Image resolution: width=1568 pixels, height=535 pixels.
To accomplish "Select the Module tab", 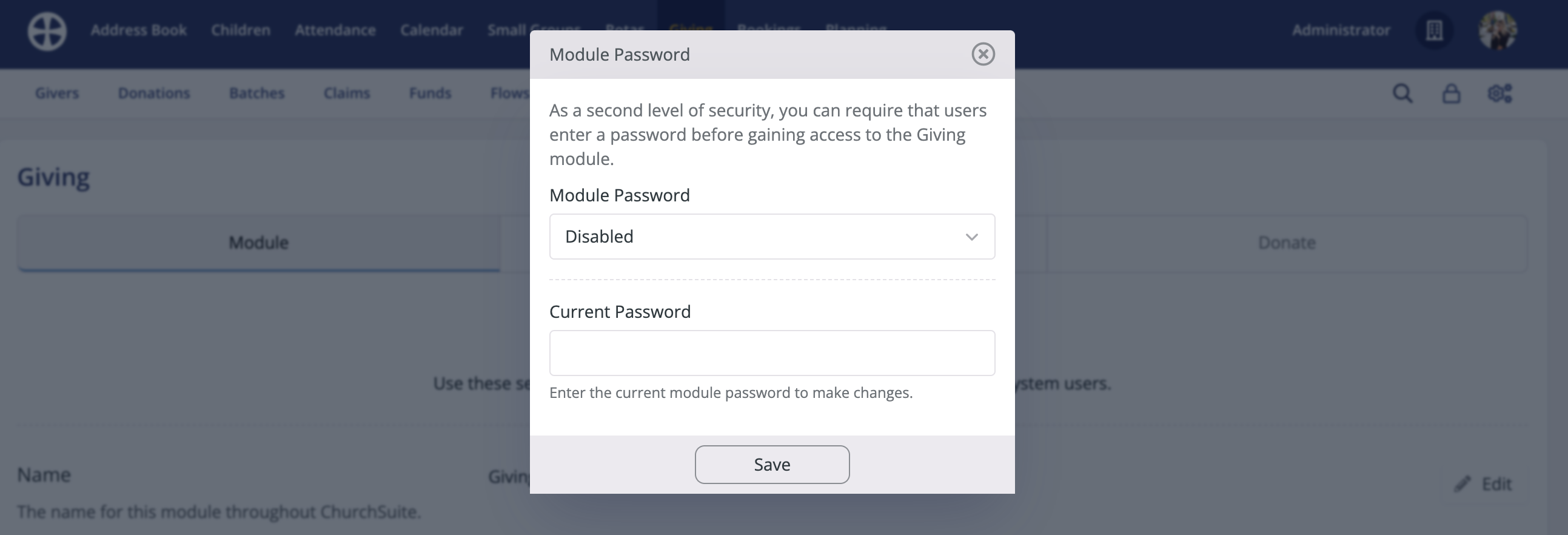I will (258, 242).
